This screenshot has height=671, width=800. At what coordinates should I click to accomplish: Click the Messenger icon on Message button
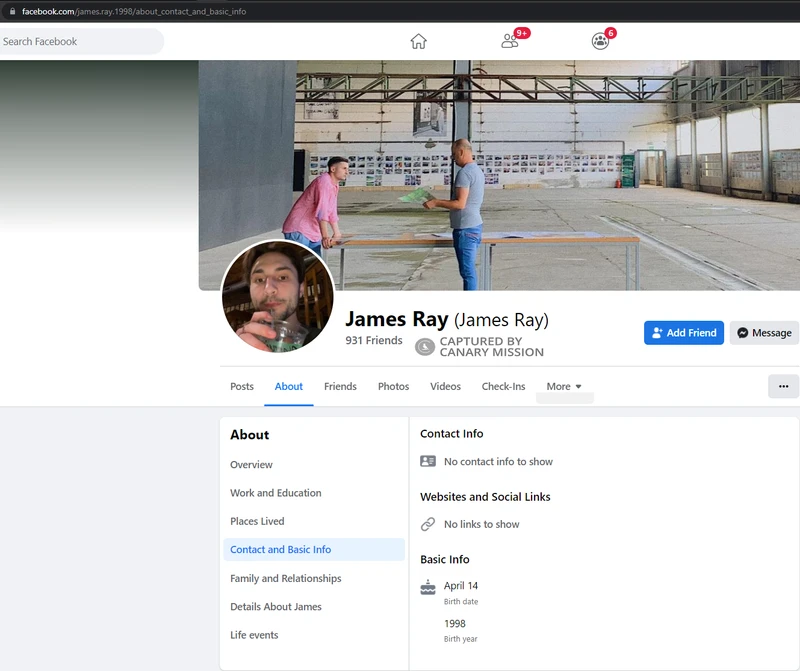click(x=742, y=333)
